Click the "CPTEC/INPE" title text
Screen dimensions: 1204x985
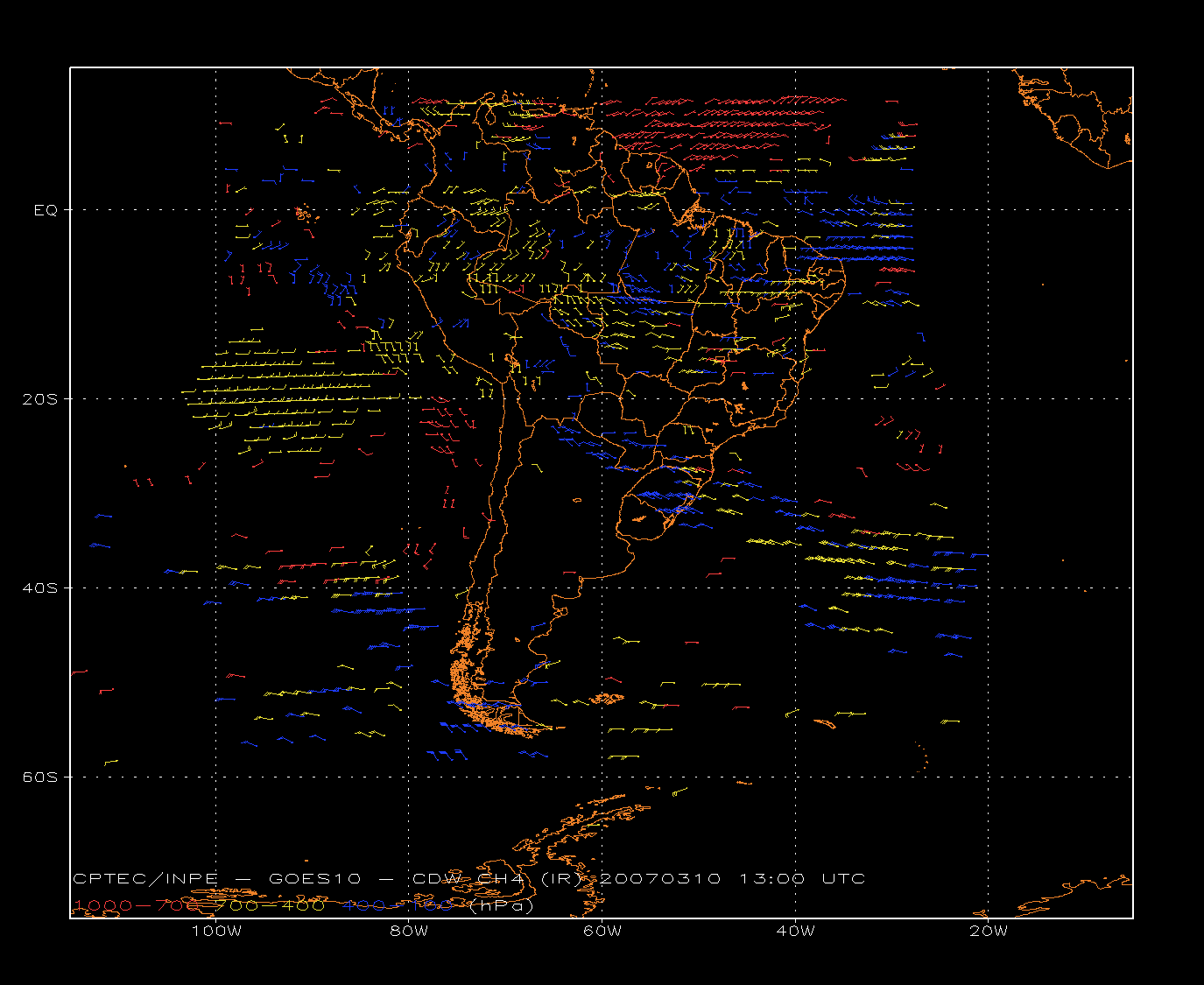tap(145, 878)
